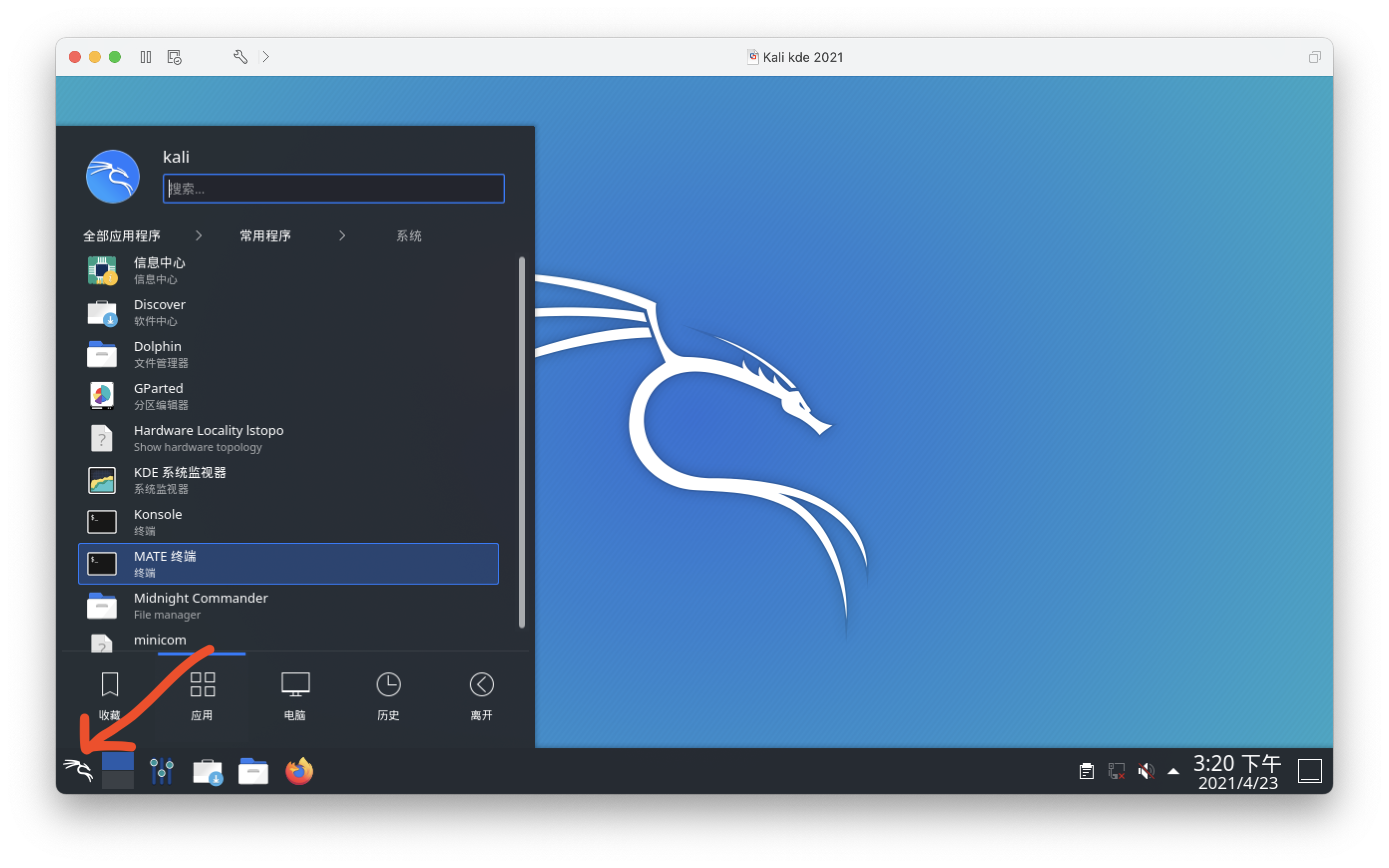Viewport: 1389px width, 868px height.
Task: Open Midnight Commander File manager
Action: point(288,606)
